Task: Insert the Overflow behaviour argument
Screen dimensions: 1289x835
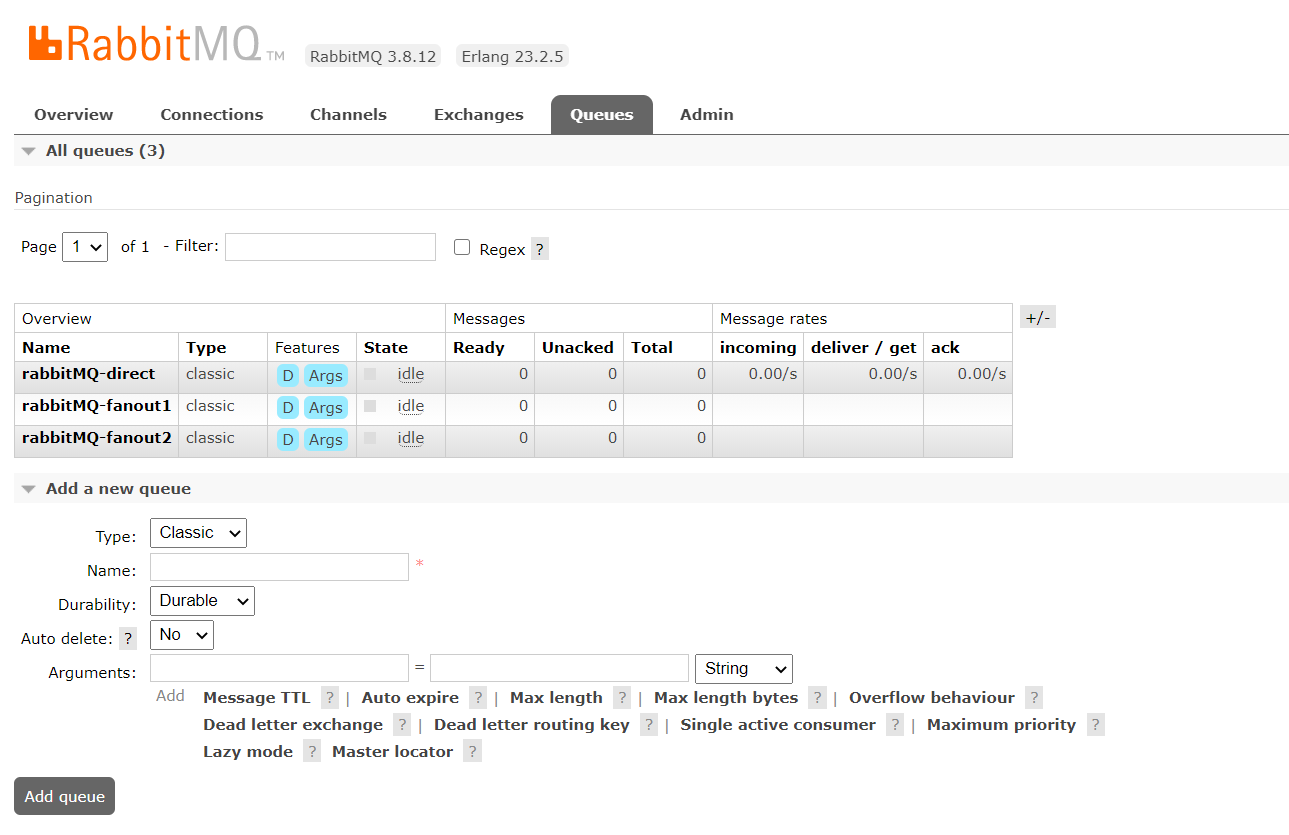Action: 932,698
